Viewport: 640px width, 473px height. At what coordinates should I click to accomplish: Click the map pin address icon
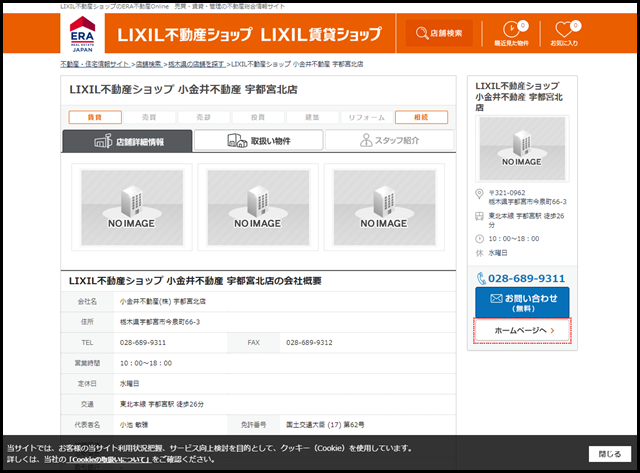click(480, 194)
